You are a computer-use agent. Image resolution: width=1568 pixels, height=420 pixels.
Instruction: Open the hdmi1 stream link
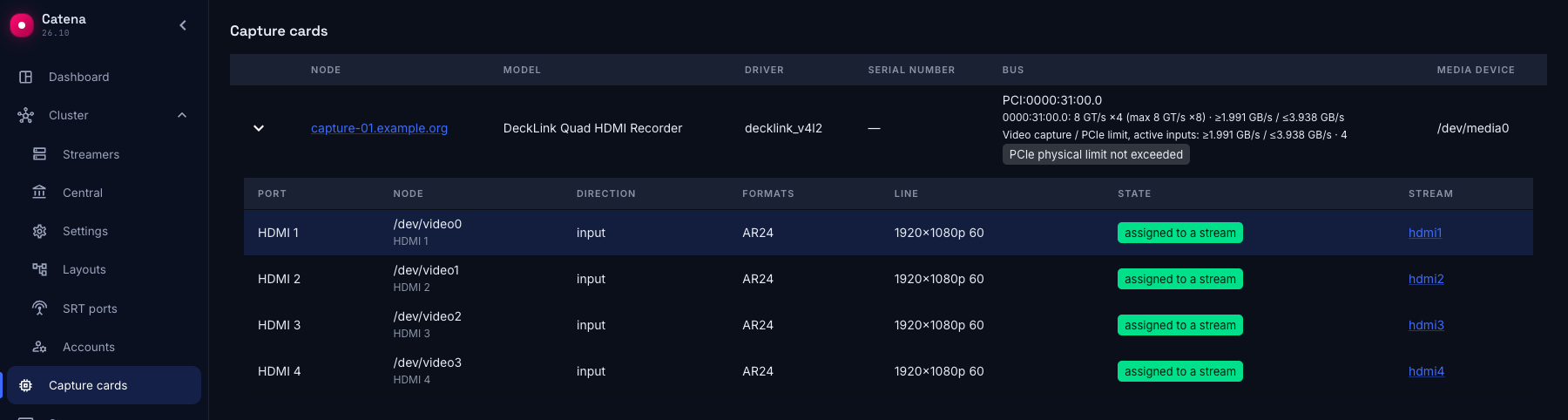click(x=1425, y=233)
